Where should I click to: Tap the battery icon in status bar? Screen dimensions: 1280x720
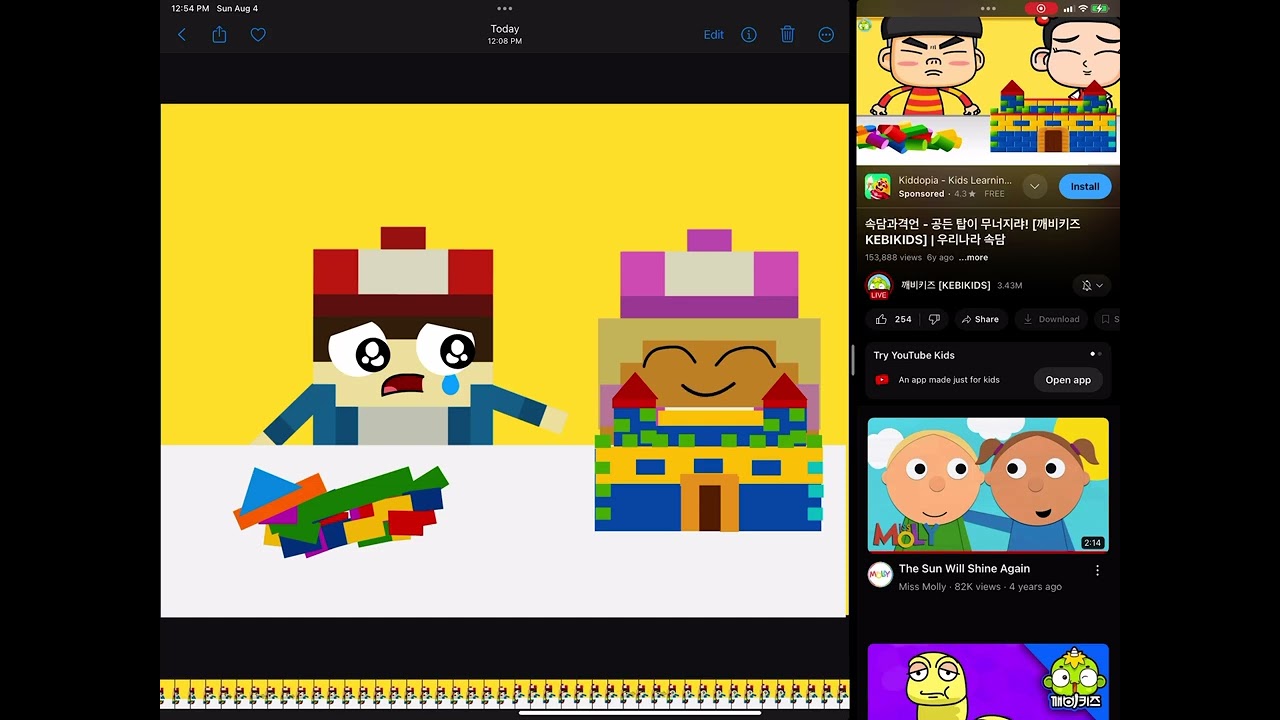(1101, 8)
